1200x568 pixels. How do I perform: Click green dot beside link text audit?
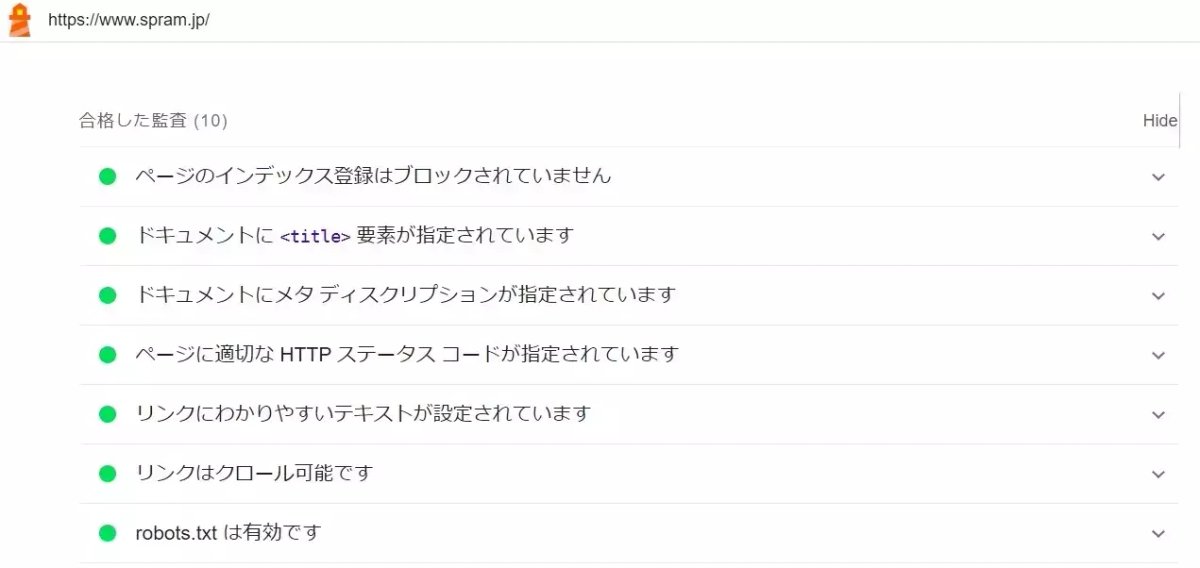click(108, 414)
